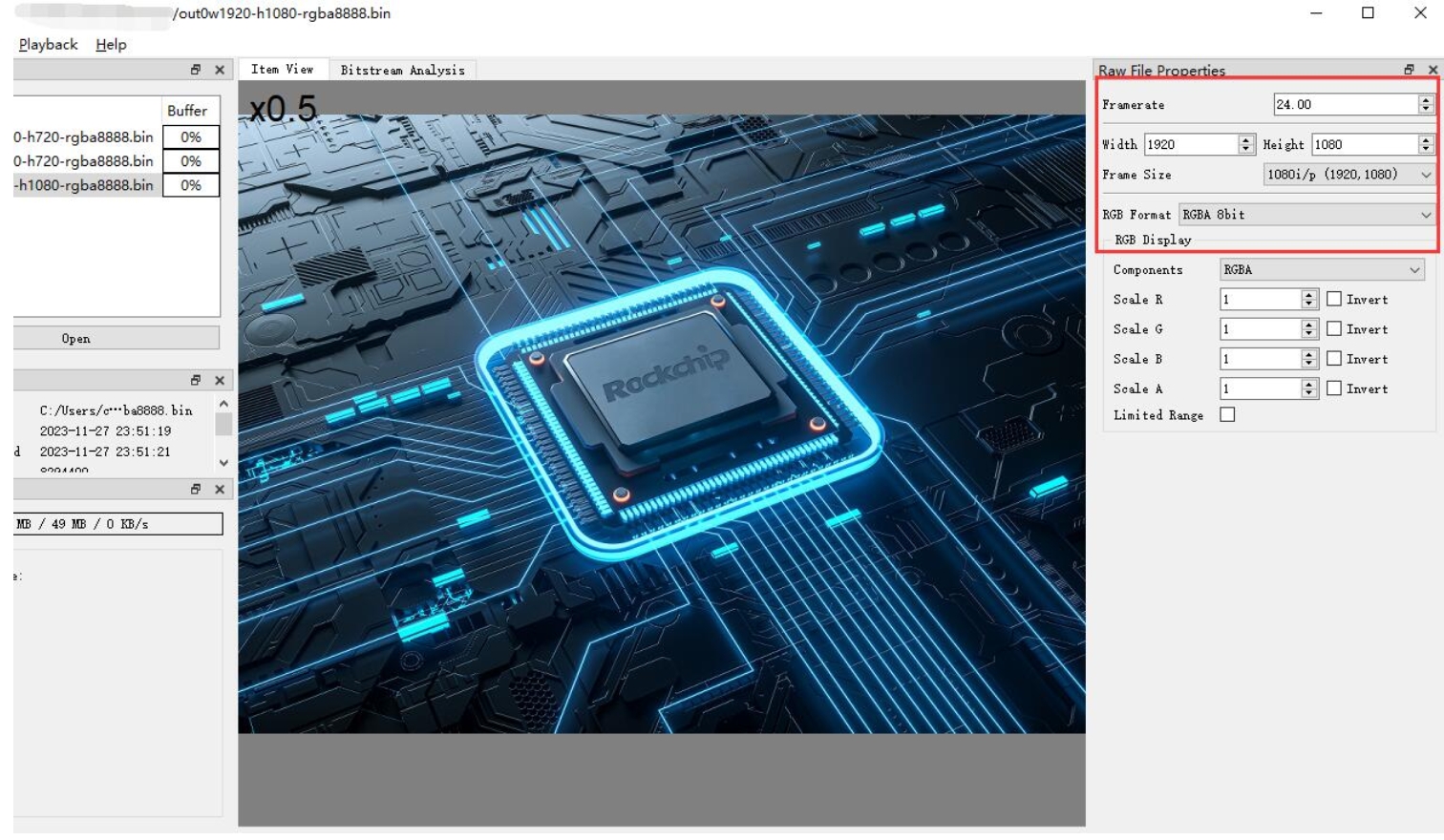The height and width of the screenshot is (840, 1444).
Task: Select the h1080-rgba8888.bin playlist item
Action: (x=88, y=185)
